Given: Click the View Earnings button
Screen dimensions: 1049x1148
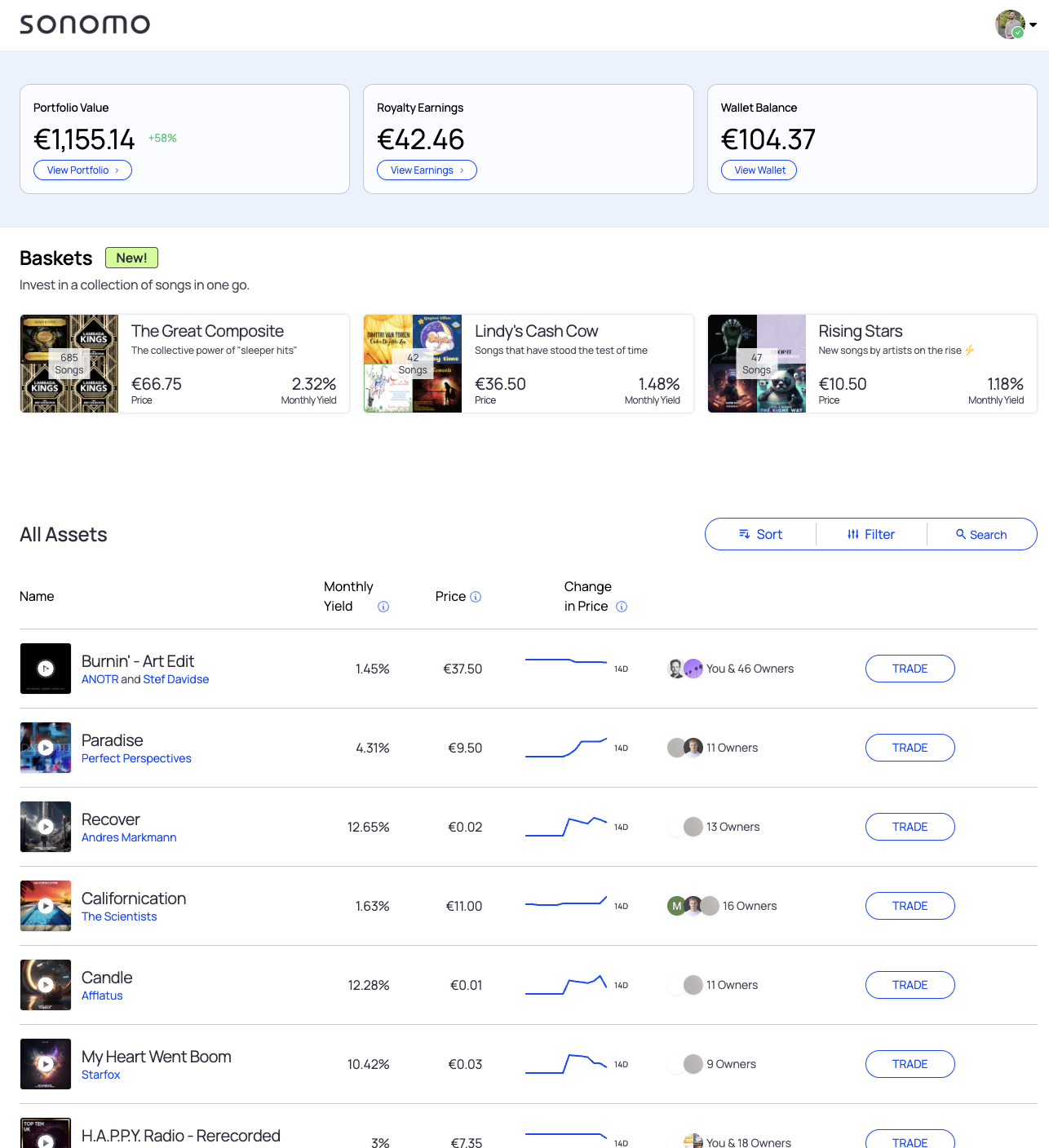Looking at the screenshot, I should click(427, 170).
